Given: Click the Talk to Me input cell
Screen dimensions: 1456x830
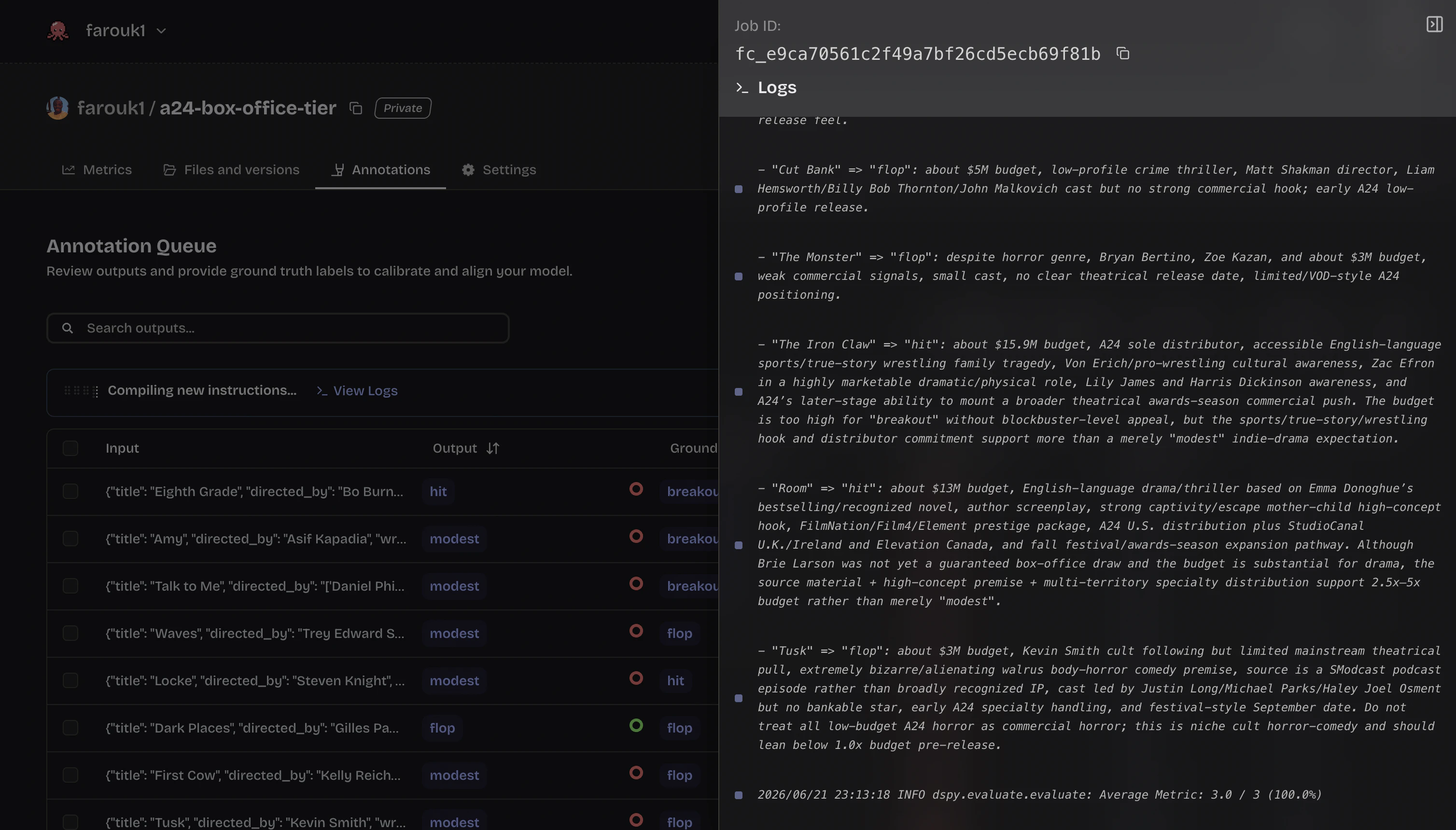Looking at the screenshot, I should (x=255, y=586).
